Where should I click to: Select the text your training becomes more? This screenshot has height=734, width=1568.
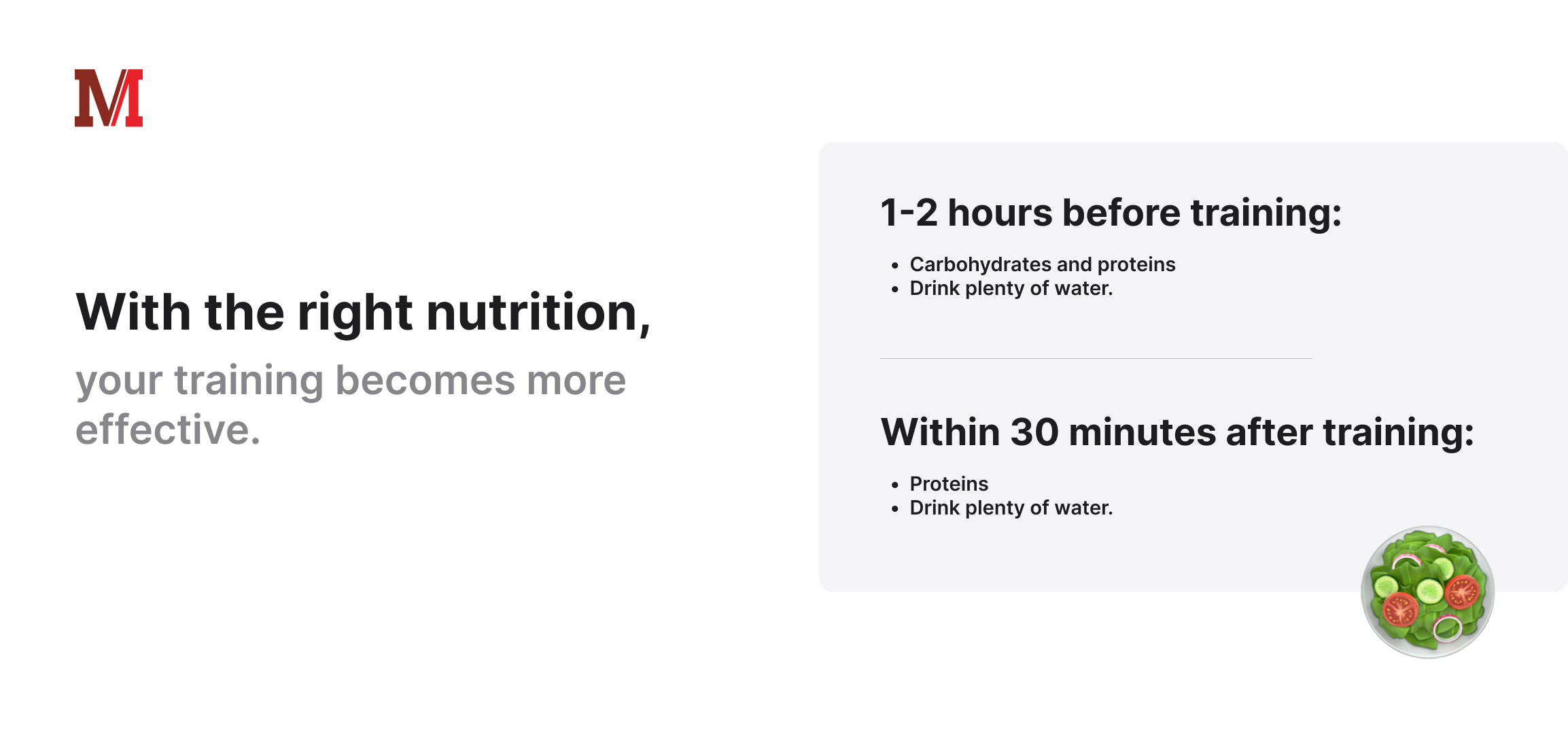(351, 381)
